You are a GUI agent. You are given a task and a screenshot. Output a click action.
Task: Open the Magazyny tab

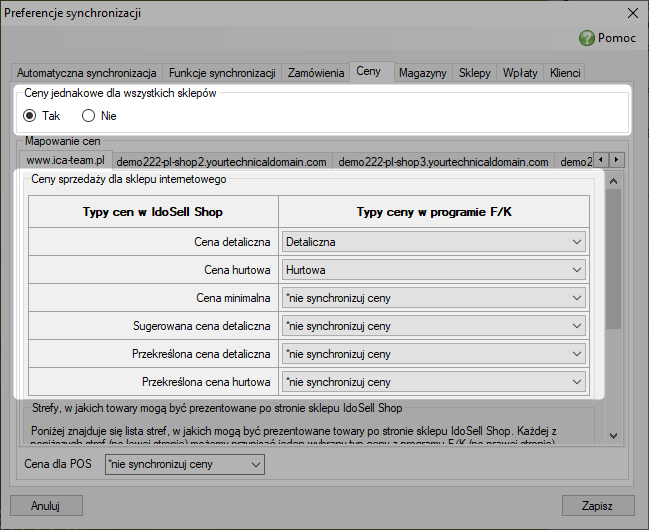423,73
